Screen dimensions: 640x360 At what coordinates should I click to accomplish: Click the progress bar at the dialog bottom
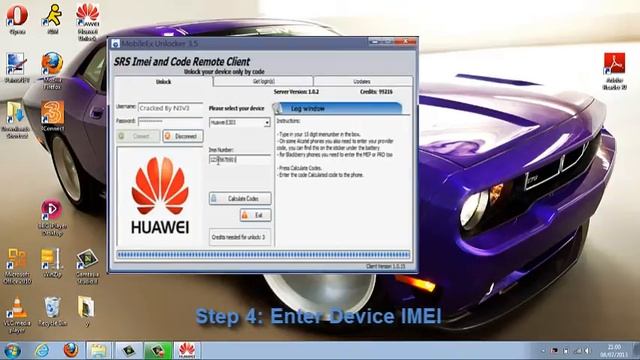coord(263,255)
